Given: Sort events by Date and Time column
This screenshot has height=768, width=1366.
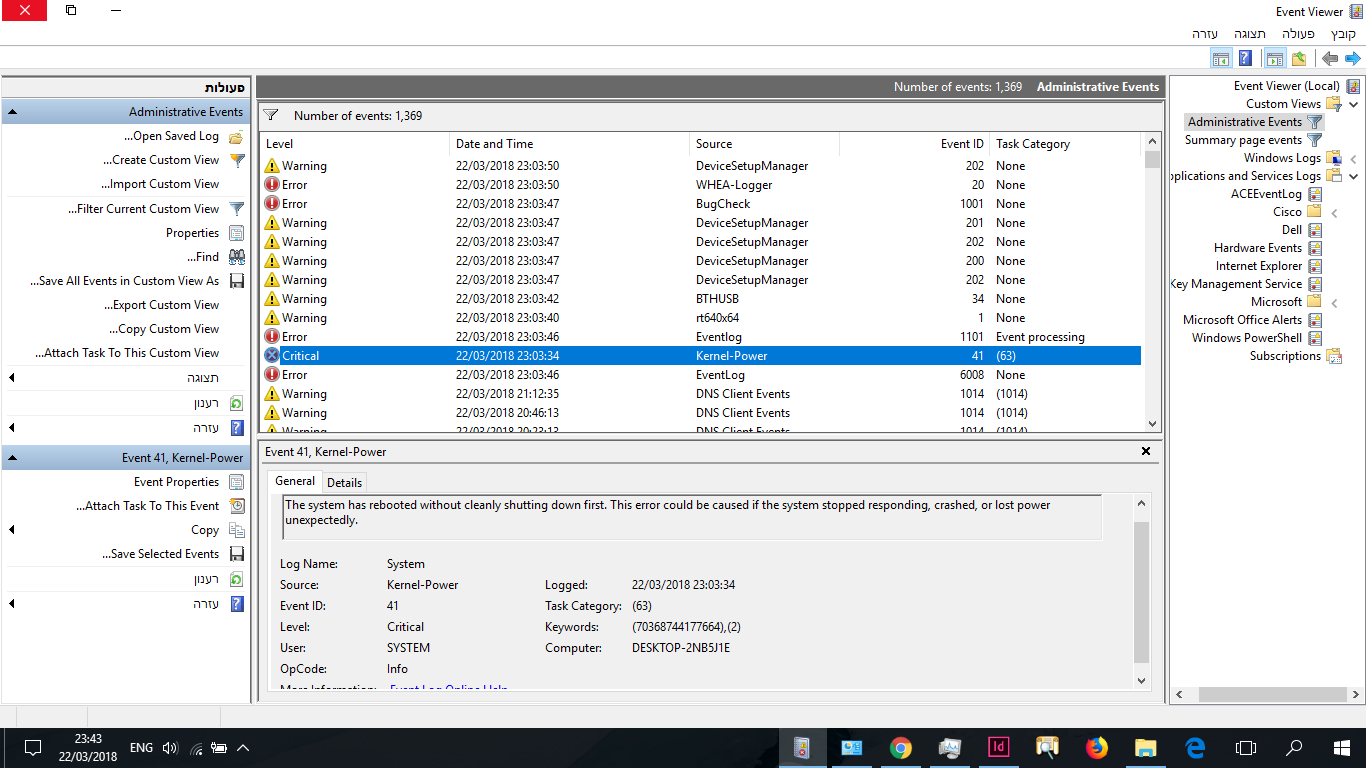Looking at the screenshot, I should tap(569, 144).
